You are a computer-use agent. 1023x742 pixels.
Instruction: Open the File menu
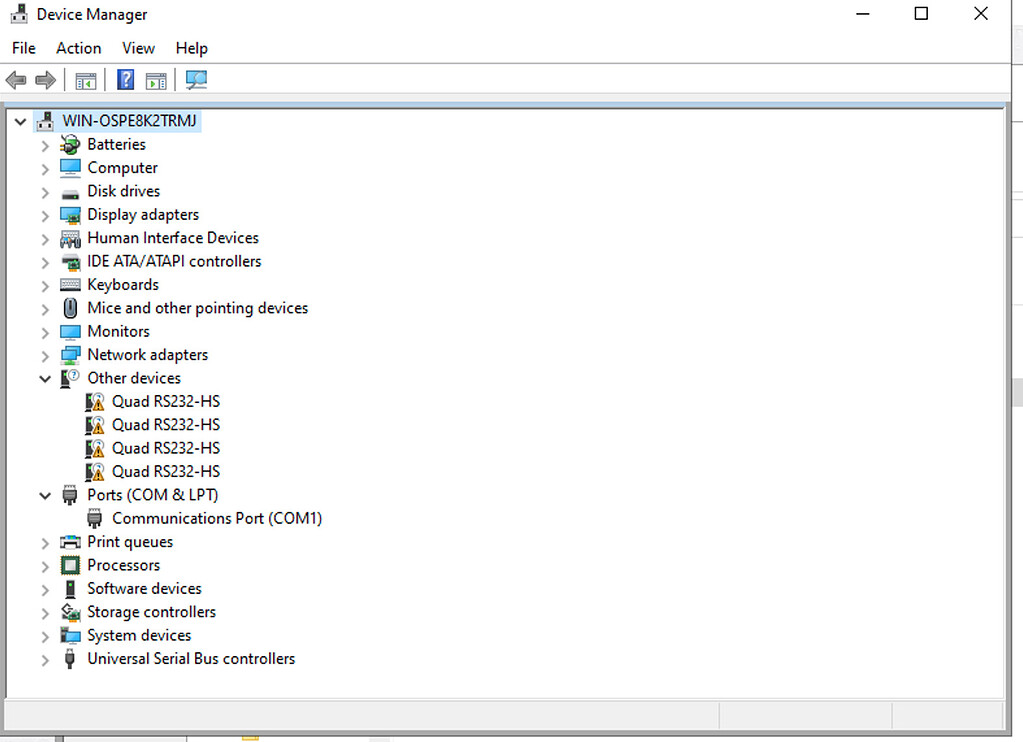(23, 48)
